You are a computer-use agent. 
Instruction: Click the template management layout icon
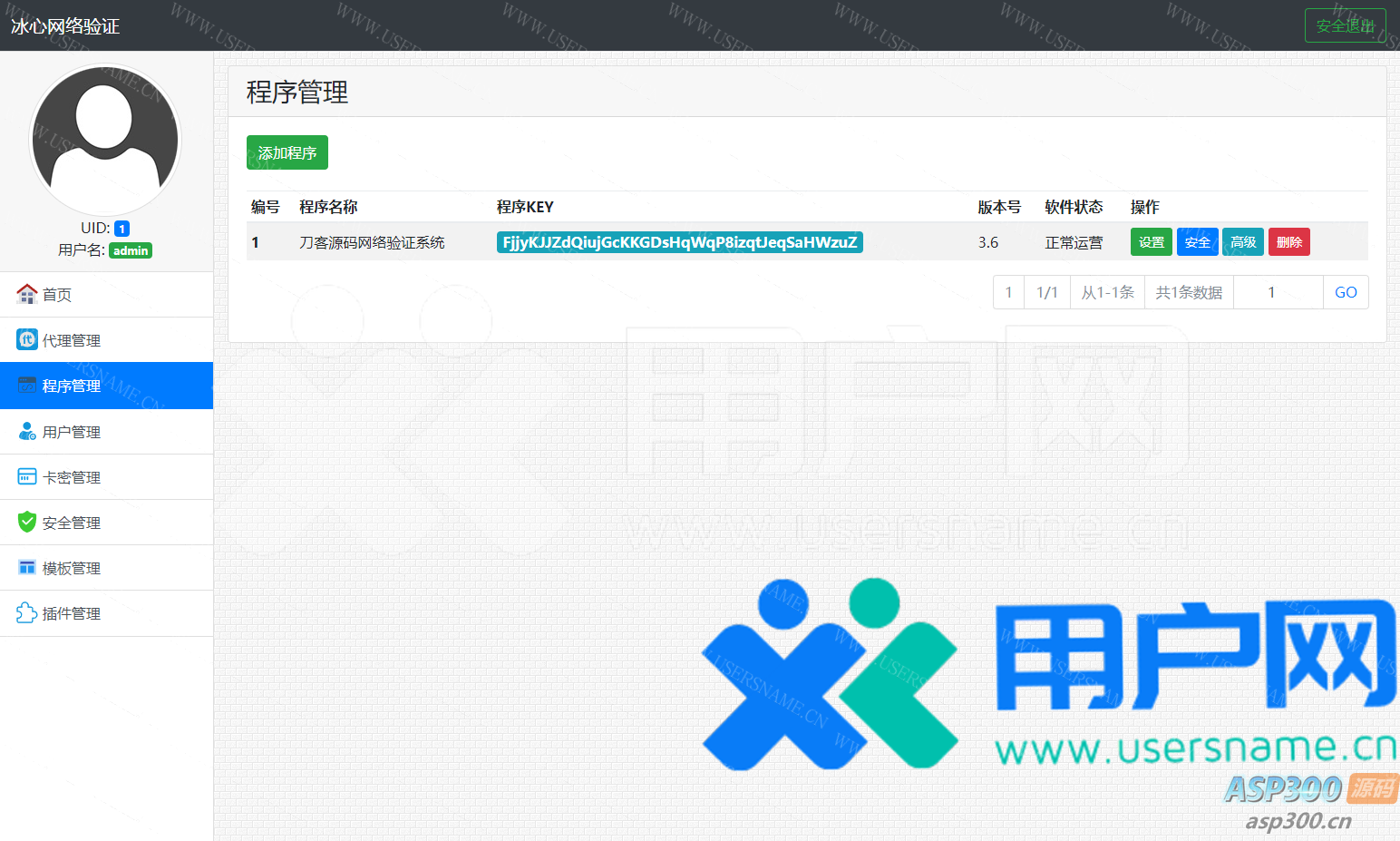tap(27, 567)
